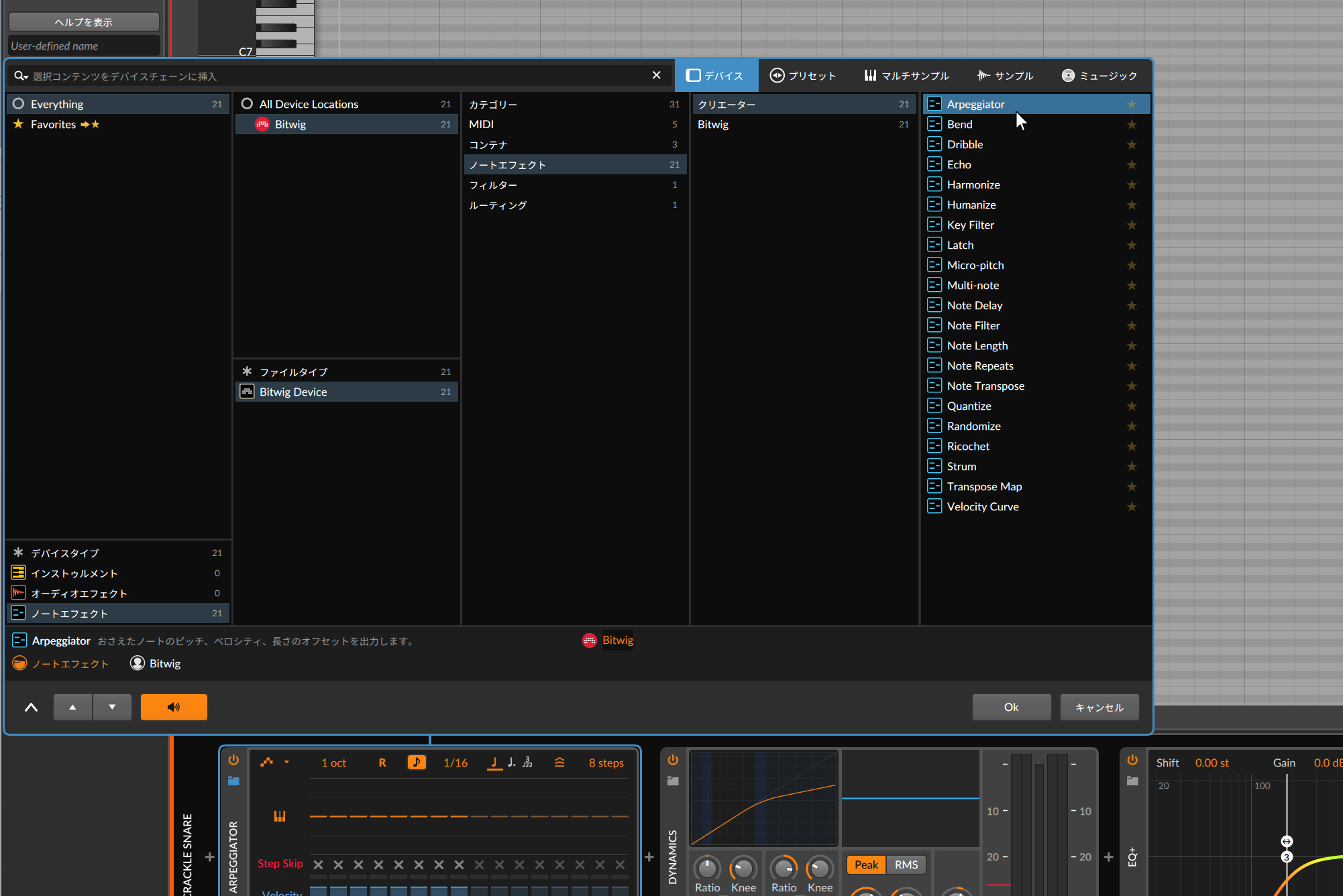Click the Key Filter device icon

(934, 225)
